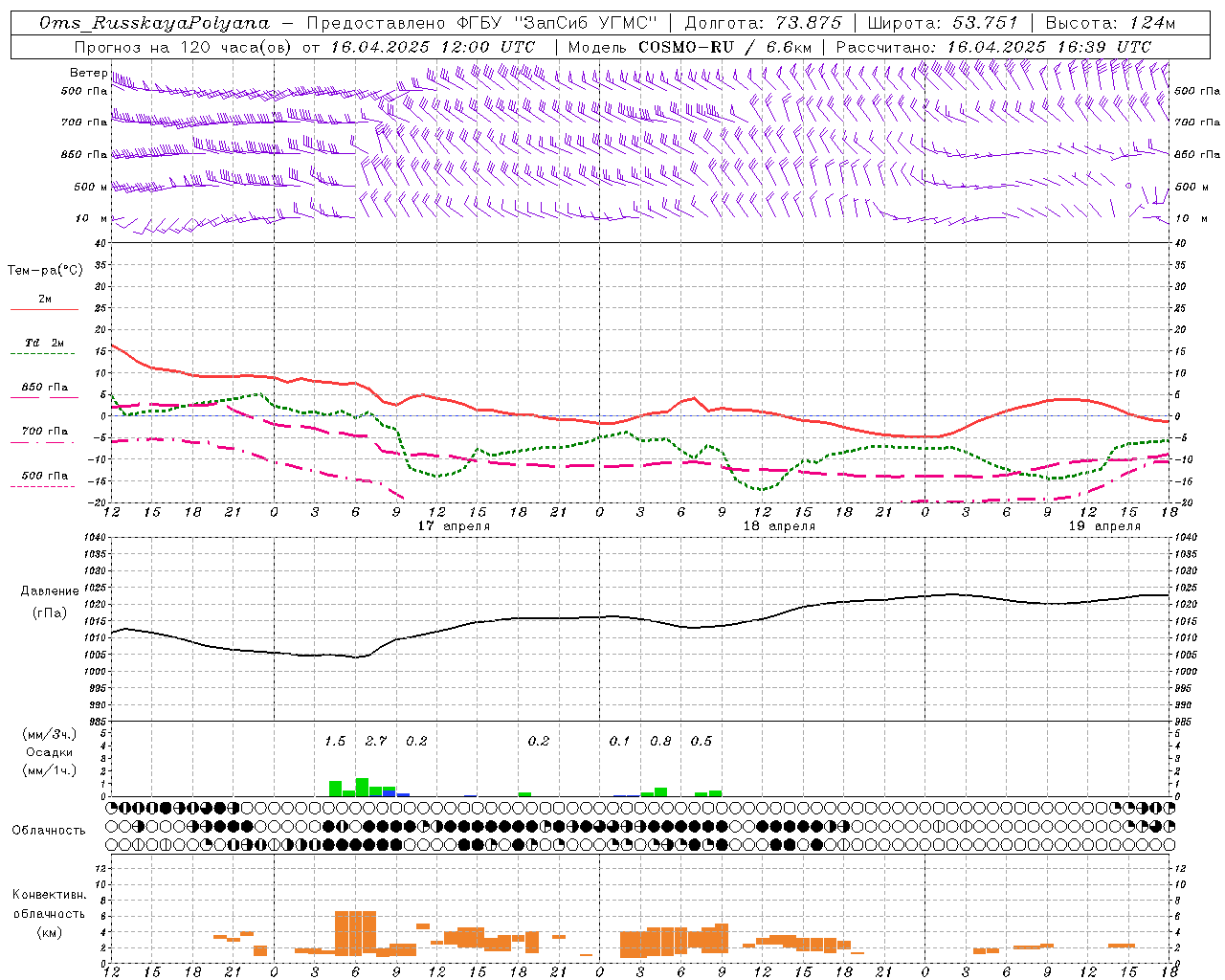Click the 0.1 precipitation total
The image size is (1225, 980).
tap(620, 741)
